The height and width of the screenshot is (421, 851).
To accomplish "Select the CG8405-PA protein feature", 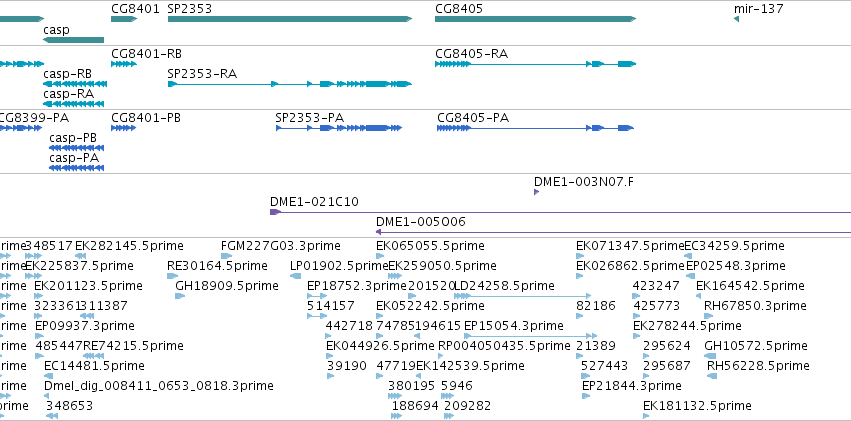I will click(535, 128).
